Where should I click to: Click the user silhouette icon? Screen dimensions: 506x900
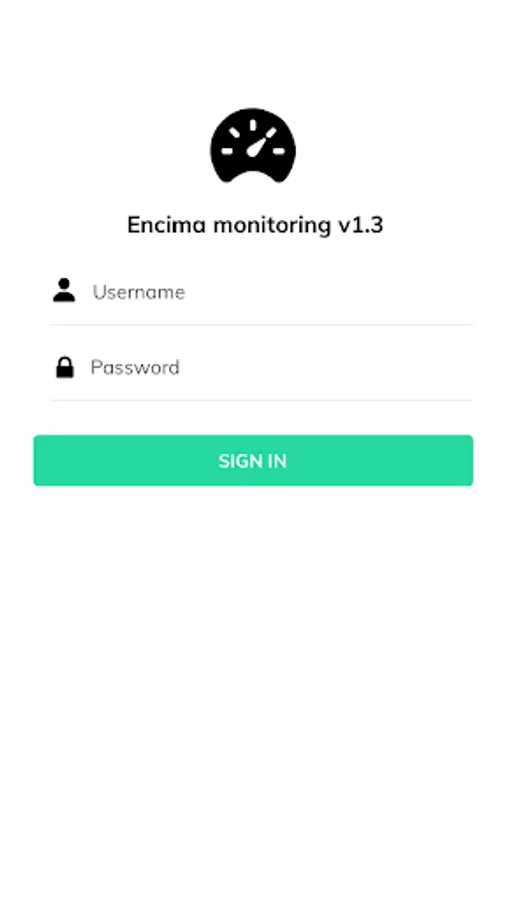tap(64, 290)
